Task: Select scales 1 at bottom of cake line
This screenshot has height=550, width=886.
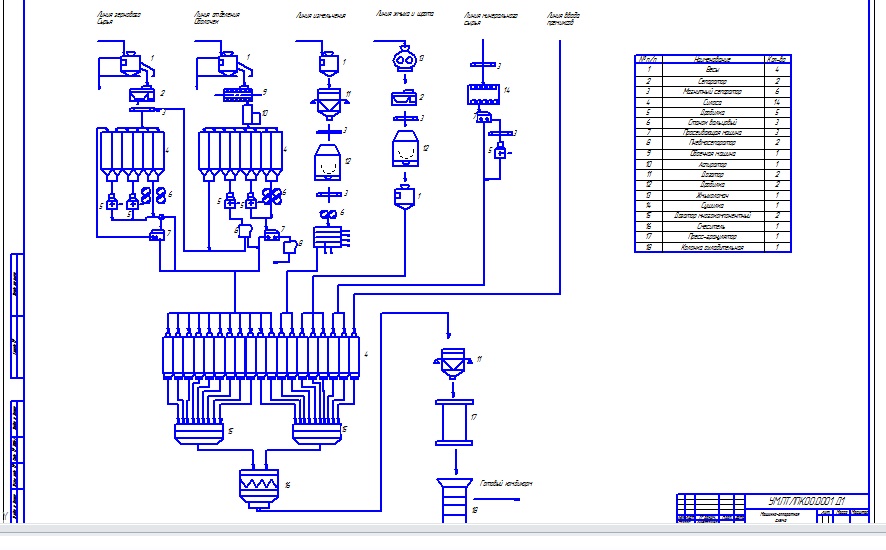Action: pyautogui.click(x=404, y=198)
